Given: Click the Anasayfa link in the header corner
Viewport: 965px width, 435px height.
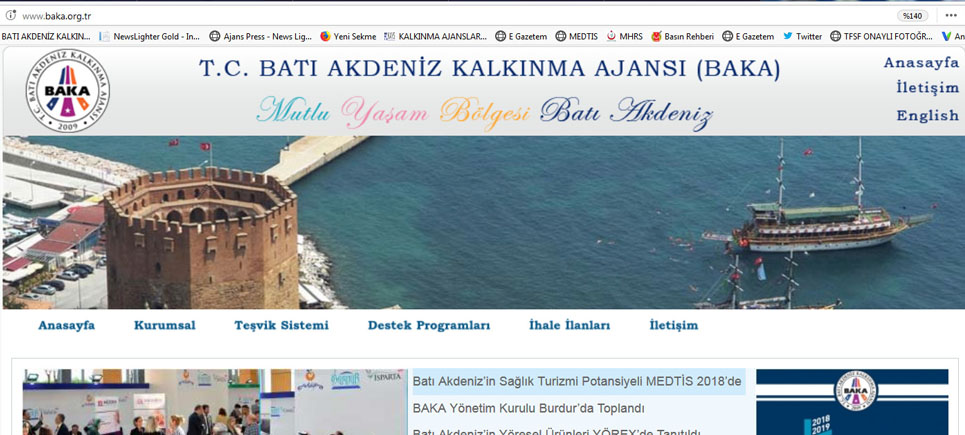Looking at the screenshot, I should 921,62.
